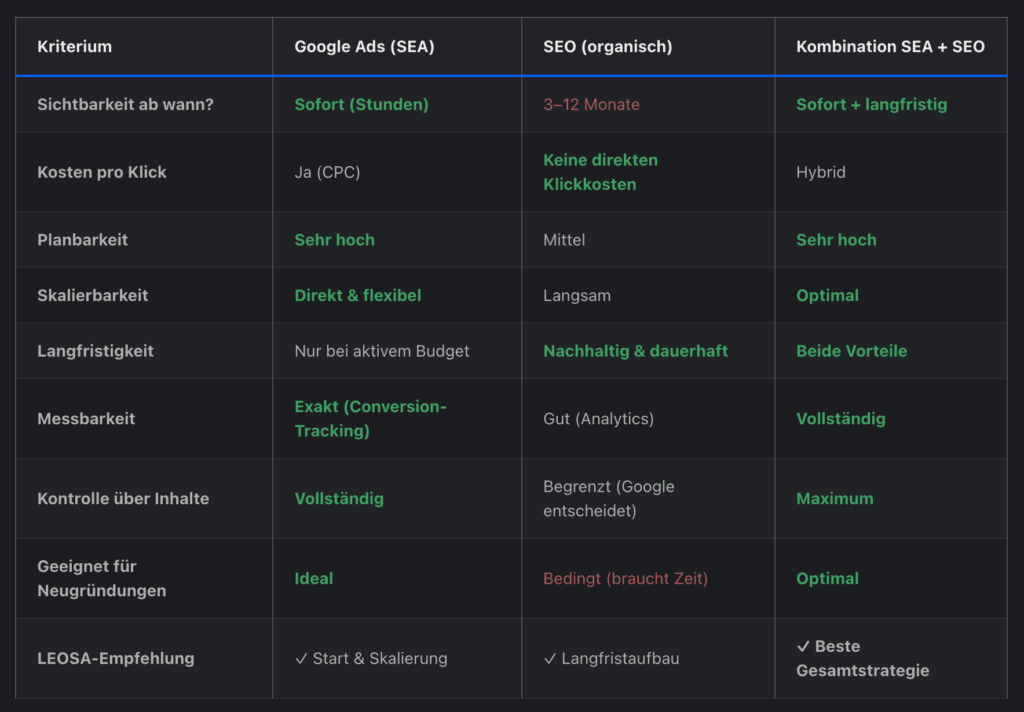Select the 'Nur bei aktivem Budget' cell

coord(381,351)
